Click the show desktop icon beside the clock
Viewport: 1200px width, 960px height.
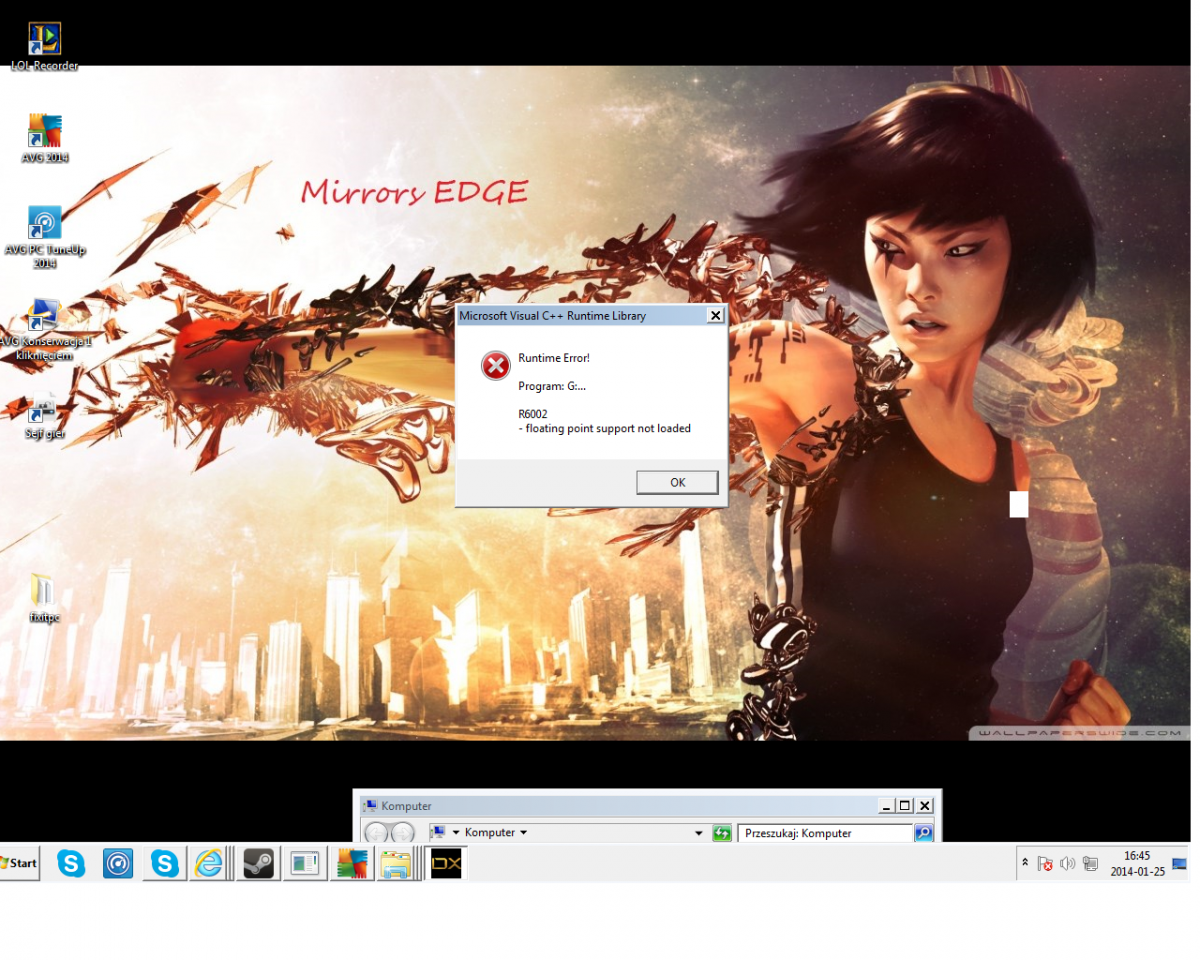pyautogui.click(x=1180, y=864)
